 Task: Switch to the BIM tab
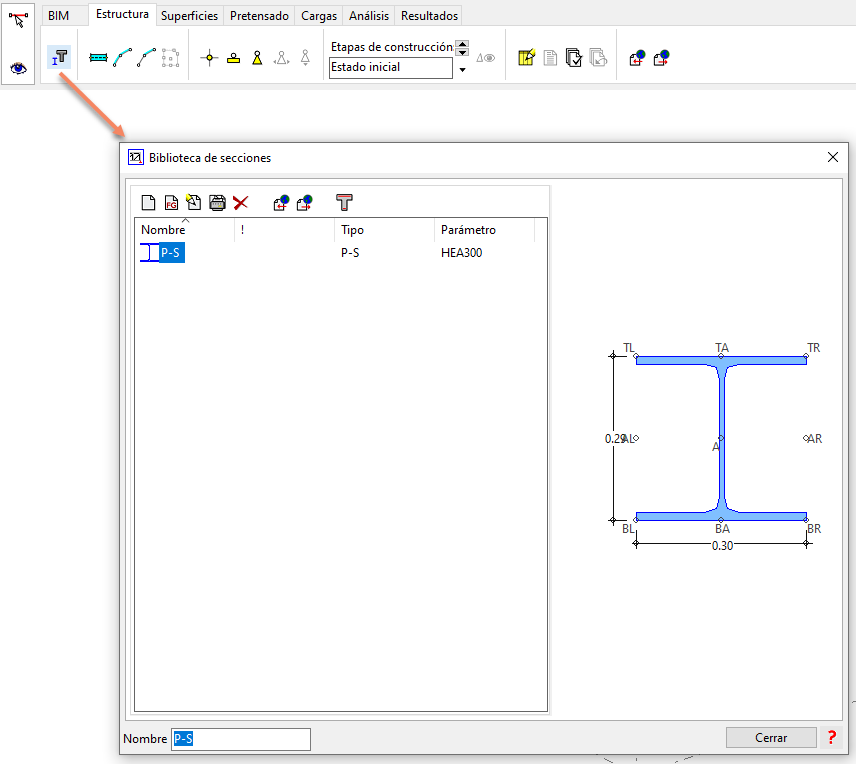pyautogui.click(x=58, y=16)
